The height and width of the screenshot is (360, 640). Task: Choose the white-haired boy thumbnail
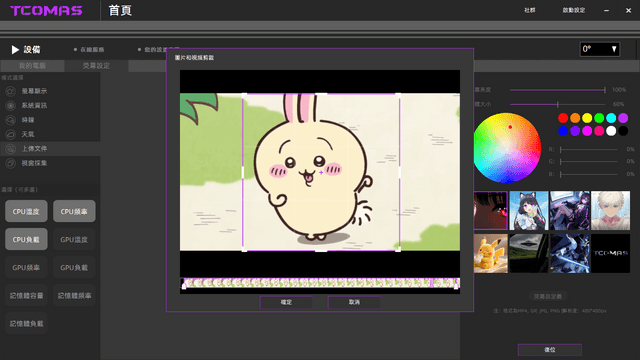pos(611,211)
